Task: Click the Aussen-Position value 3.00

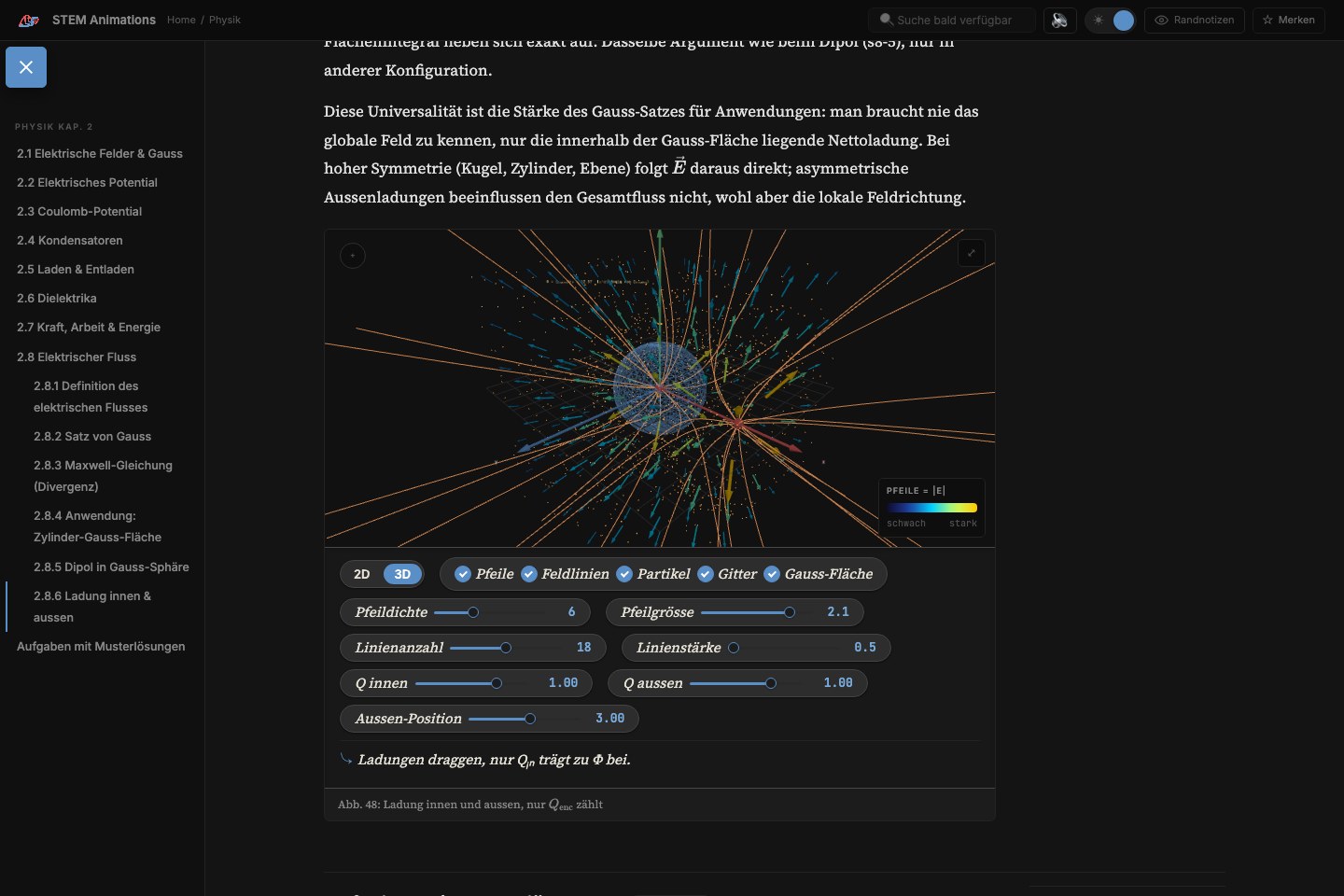Action: (610, 719)
